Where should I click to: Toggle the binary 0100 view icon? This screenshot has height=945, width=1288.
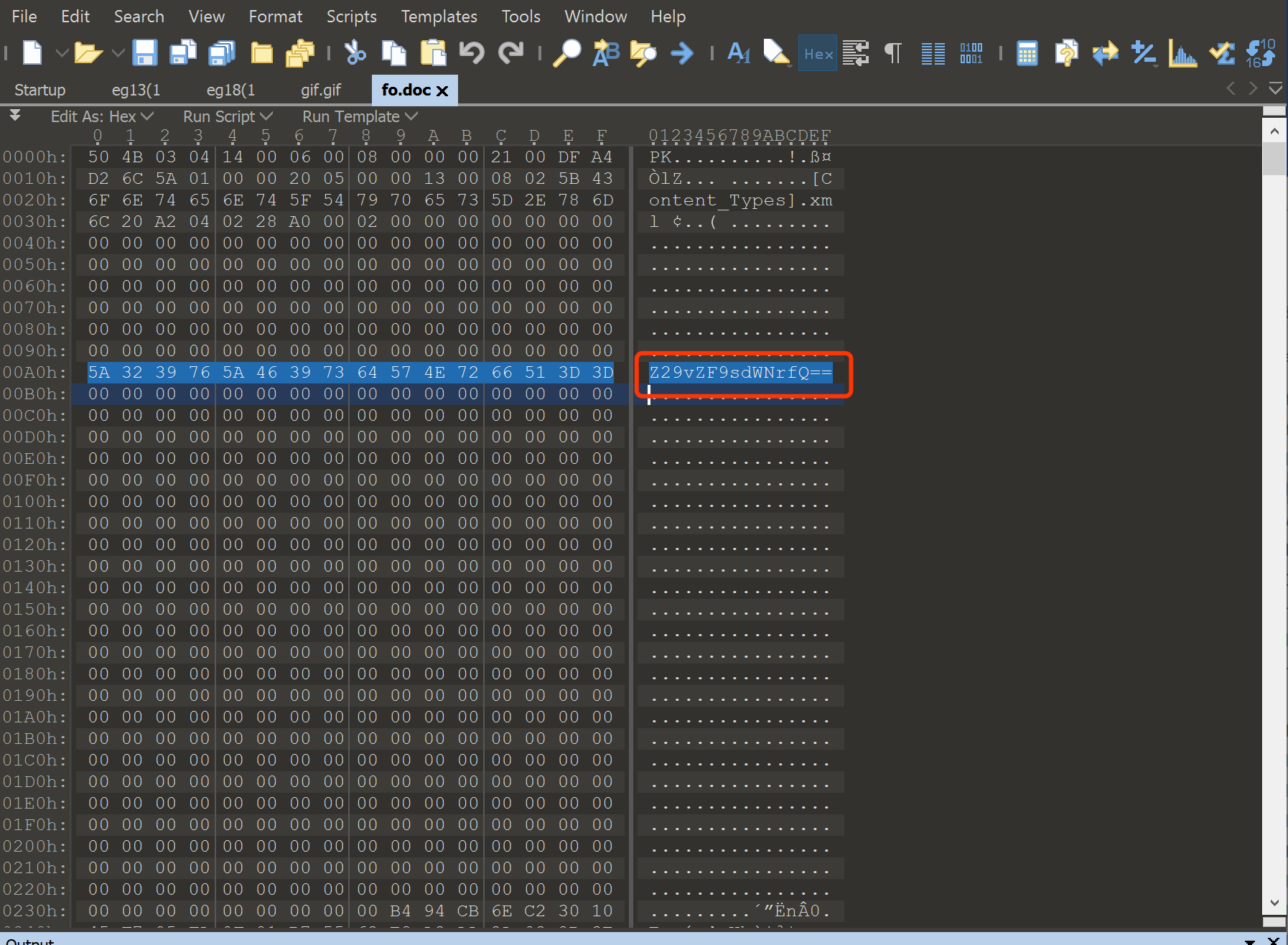click(971, 53)
